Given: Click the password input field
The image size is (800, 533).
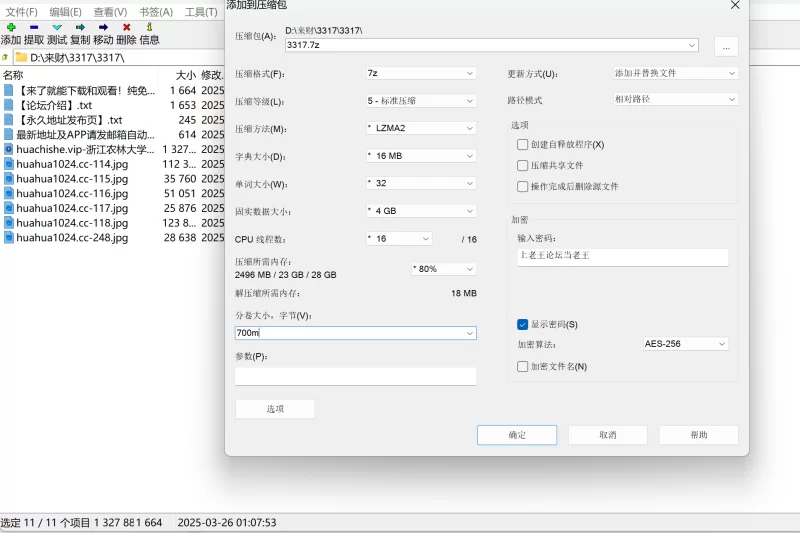Looking at the screenshot, I should (622, 257).
